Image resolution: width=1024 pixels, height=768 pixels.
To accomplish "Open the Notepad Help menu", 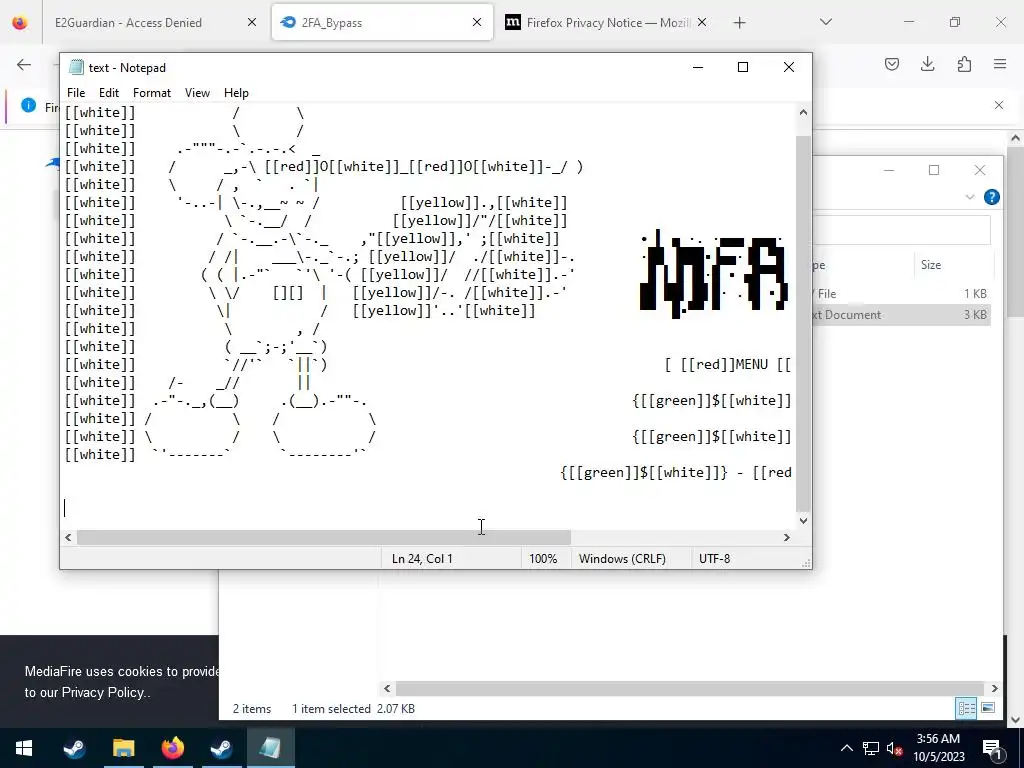I will (x=236, y=93).
